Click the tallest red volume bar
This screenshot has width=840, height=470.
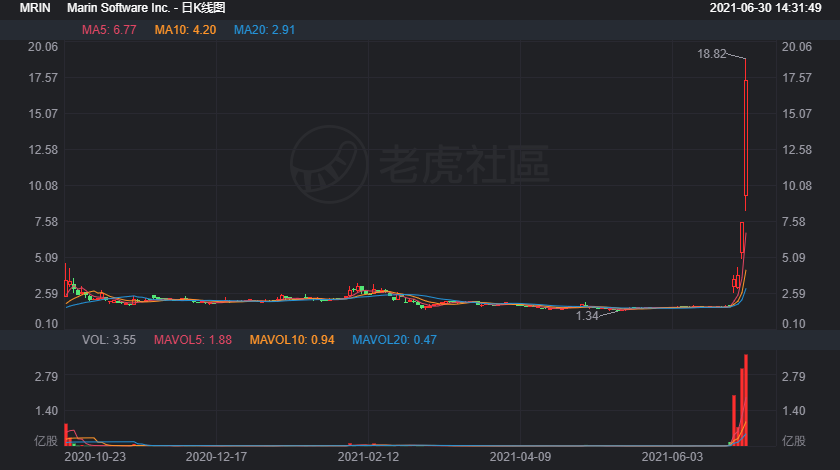tap(746, 400)
